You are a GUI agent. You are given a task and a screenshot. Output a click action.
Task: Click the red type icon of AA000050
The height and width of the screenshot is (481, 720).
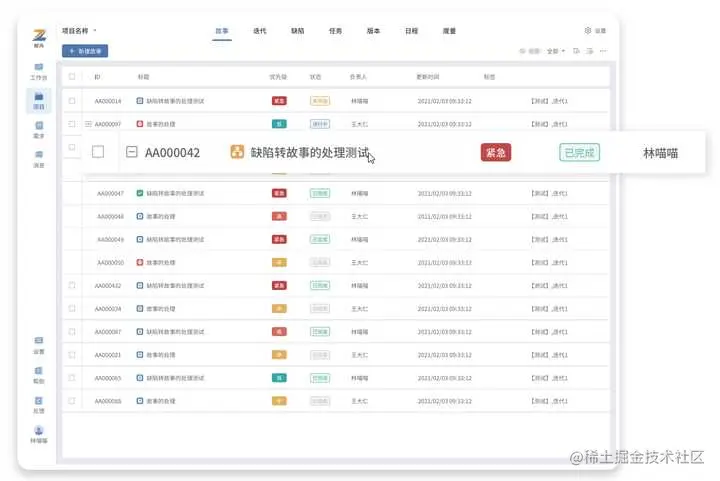pyautogui.click(x=140, y=262)
